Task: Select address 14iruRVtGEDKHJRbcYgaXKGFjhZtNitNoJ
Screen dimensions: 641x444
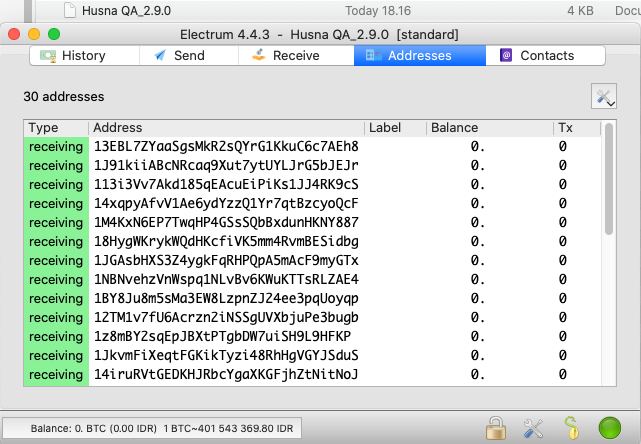Action: (226, 374)
